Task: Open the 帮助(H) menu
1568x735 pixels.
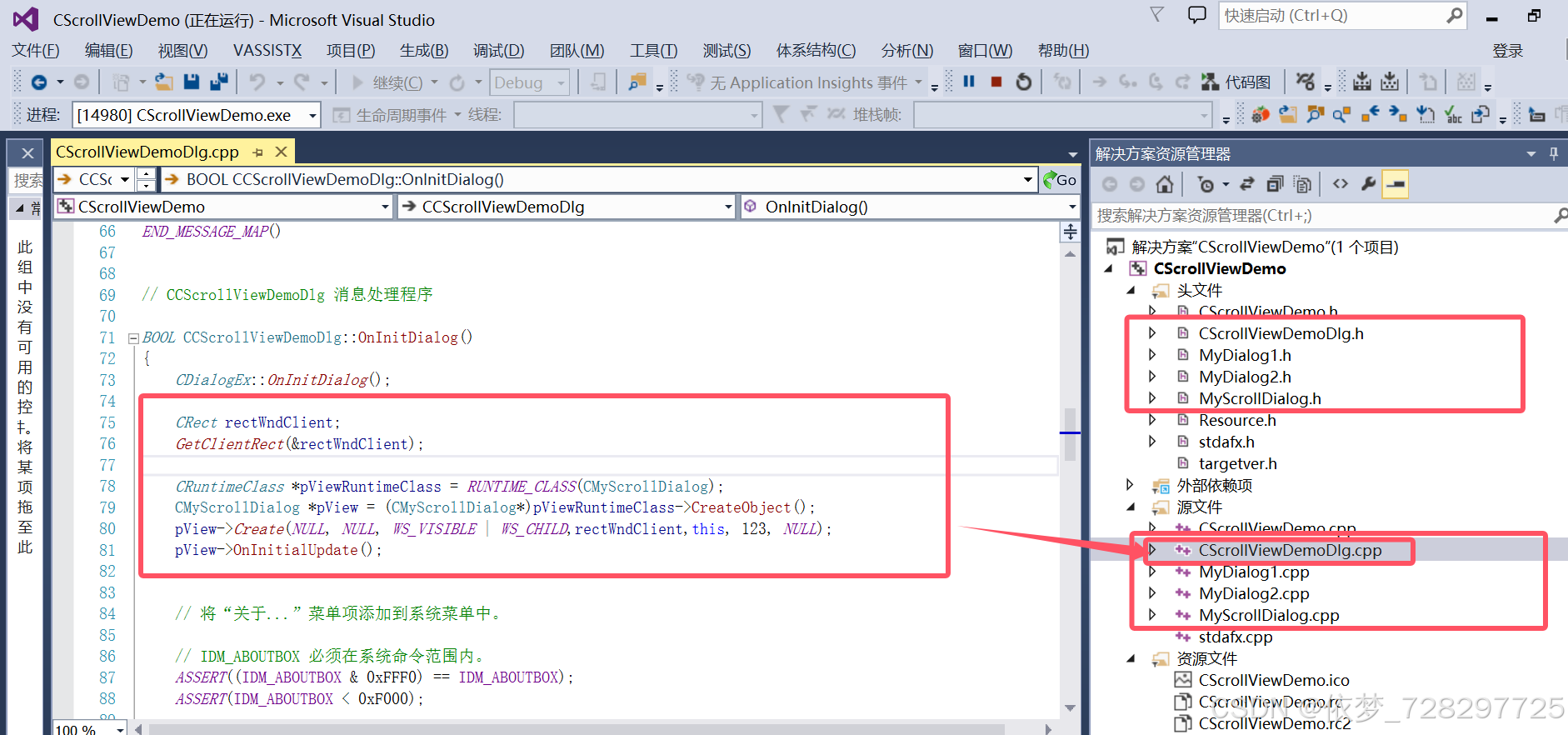Action: point(1064,51)
